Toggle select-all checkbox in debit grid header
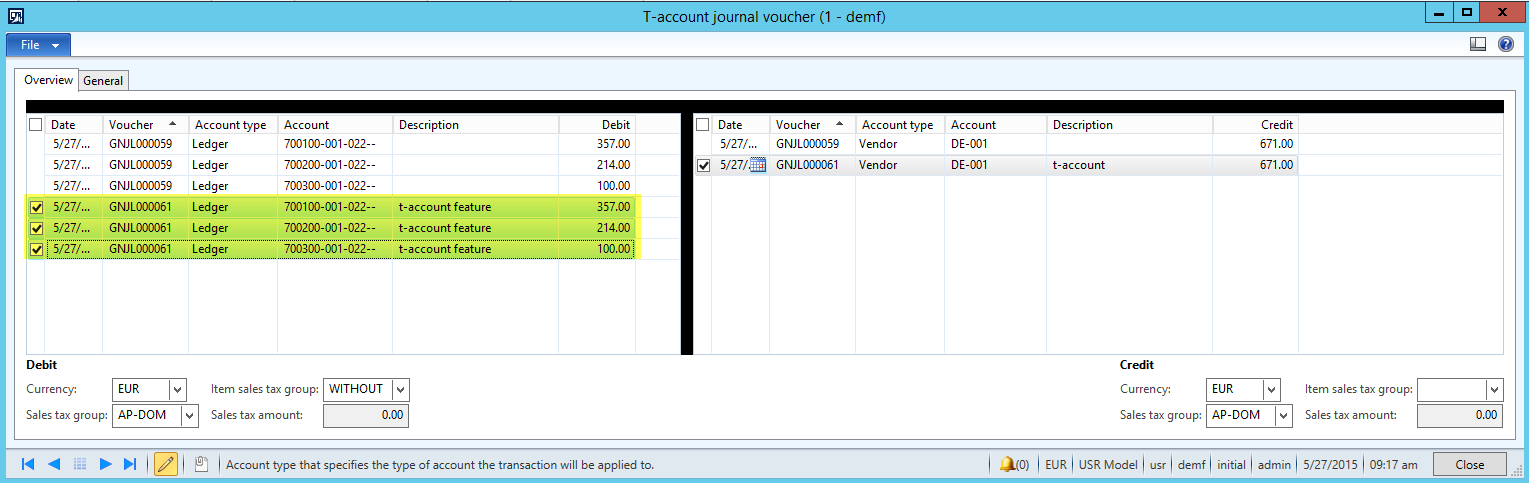This screenshot has width=1529, height=483. point(36,125)
